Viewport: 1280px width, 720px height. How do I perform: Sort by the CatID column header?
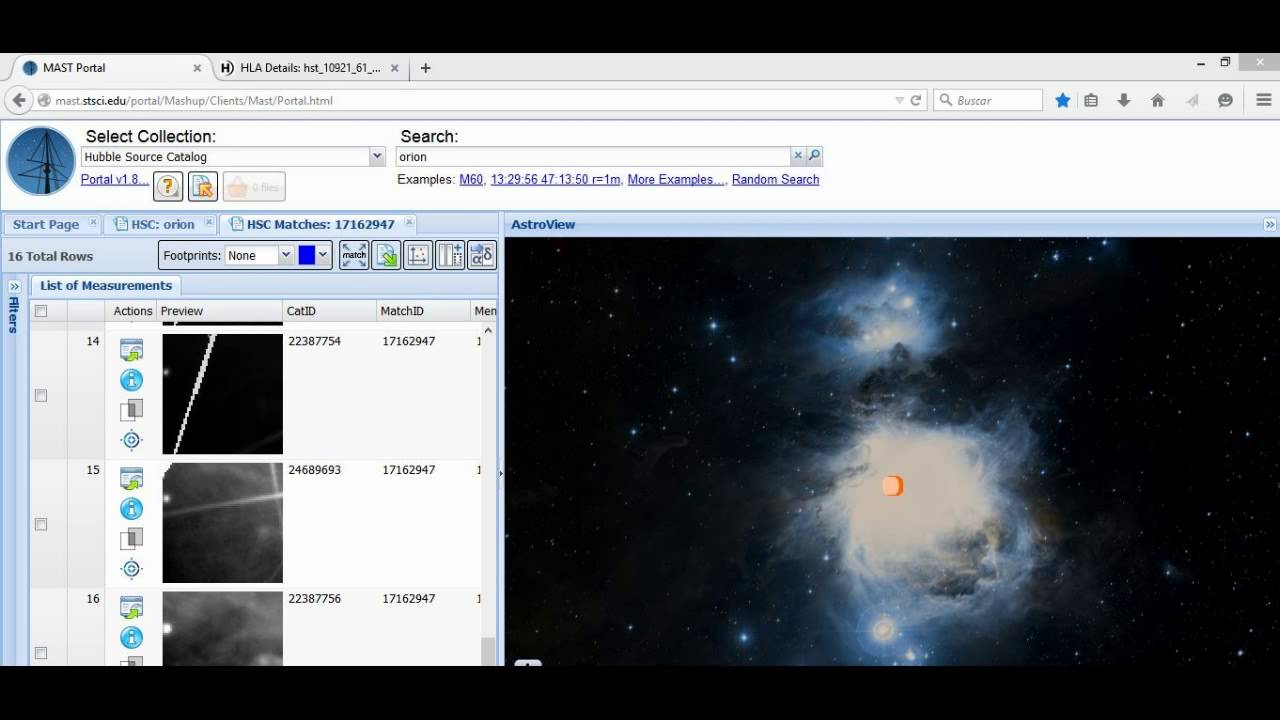click(x=329, y=311)
